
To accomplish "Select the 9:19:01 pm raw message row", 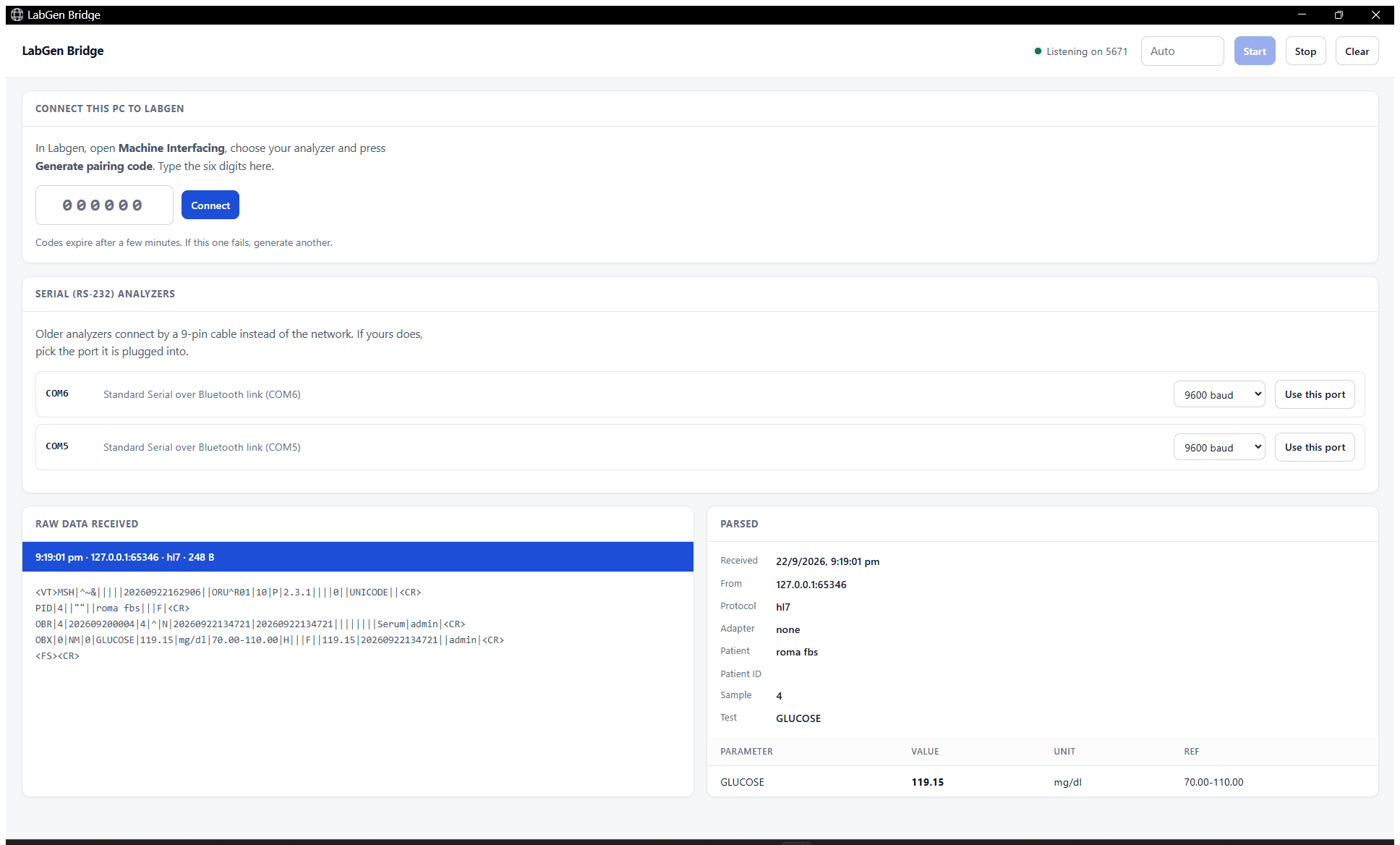I will coord(358,557).
